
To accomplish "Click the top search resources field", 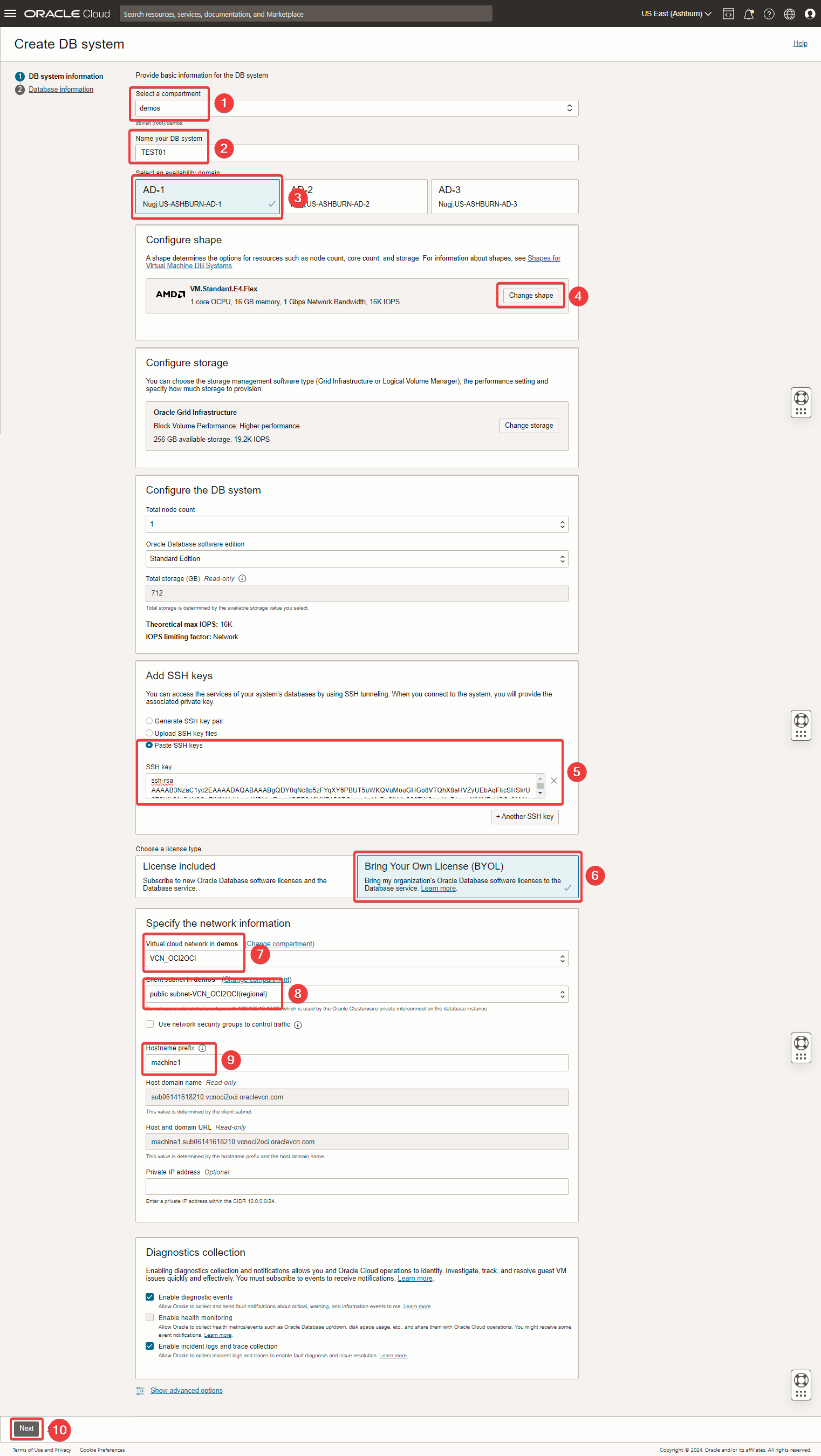I will pyautogui.click(x=306, y=13).
